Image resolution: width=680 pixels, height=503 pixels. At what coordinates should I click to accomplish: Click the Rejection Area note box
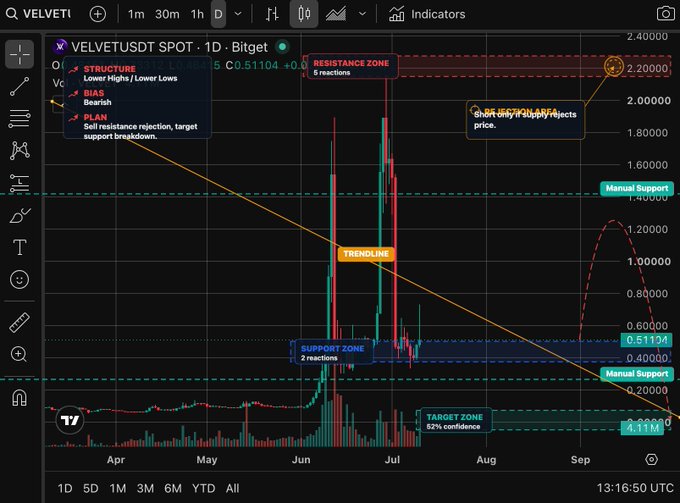(x=525, y=120)
